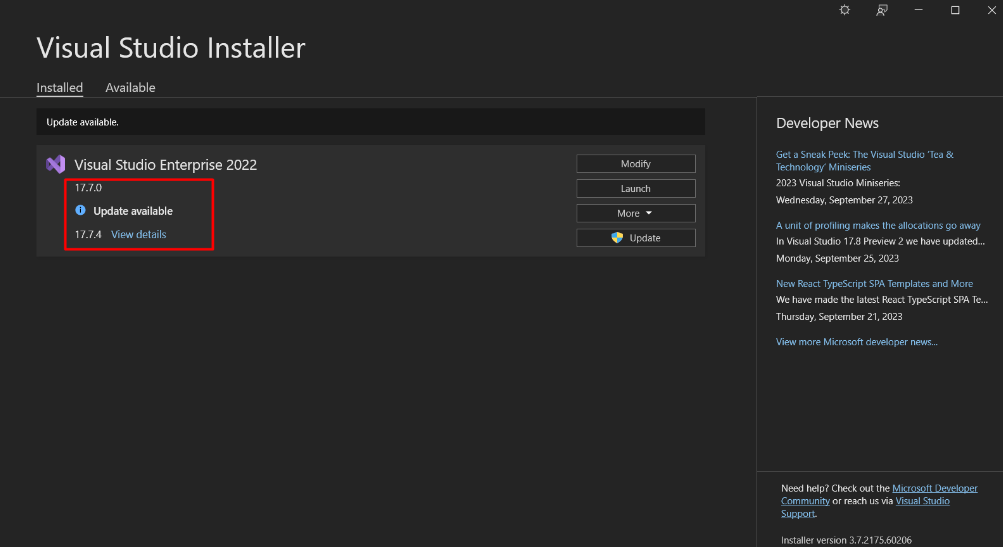Click the date Wednesday, September 27, 2023

(x=844, y=200)
